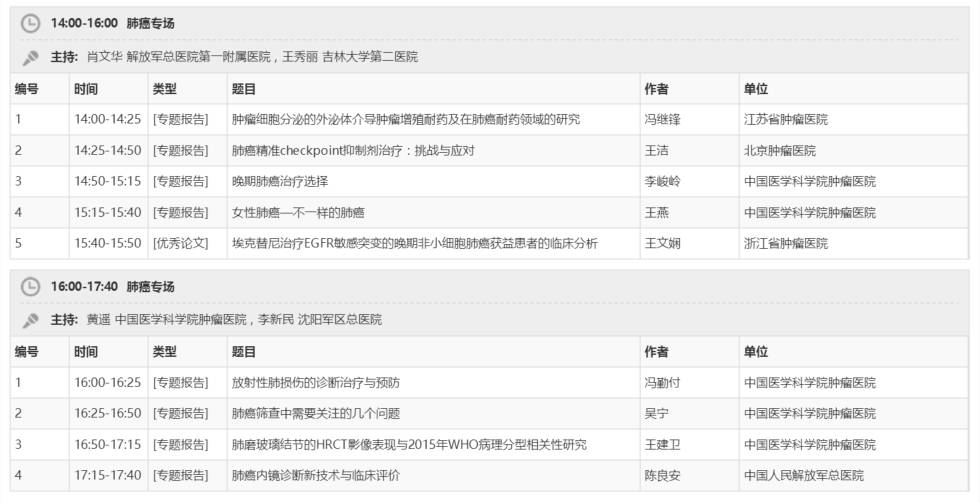Click author 陈良安
This screenshot has height=503, width=980.
coord(662,475)
